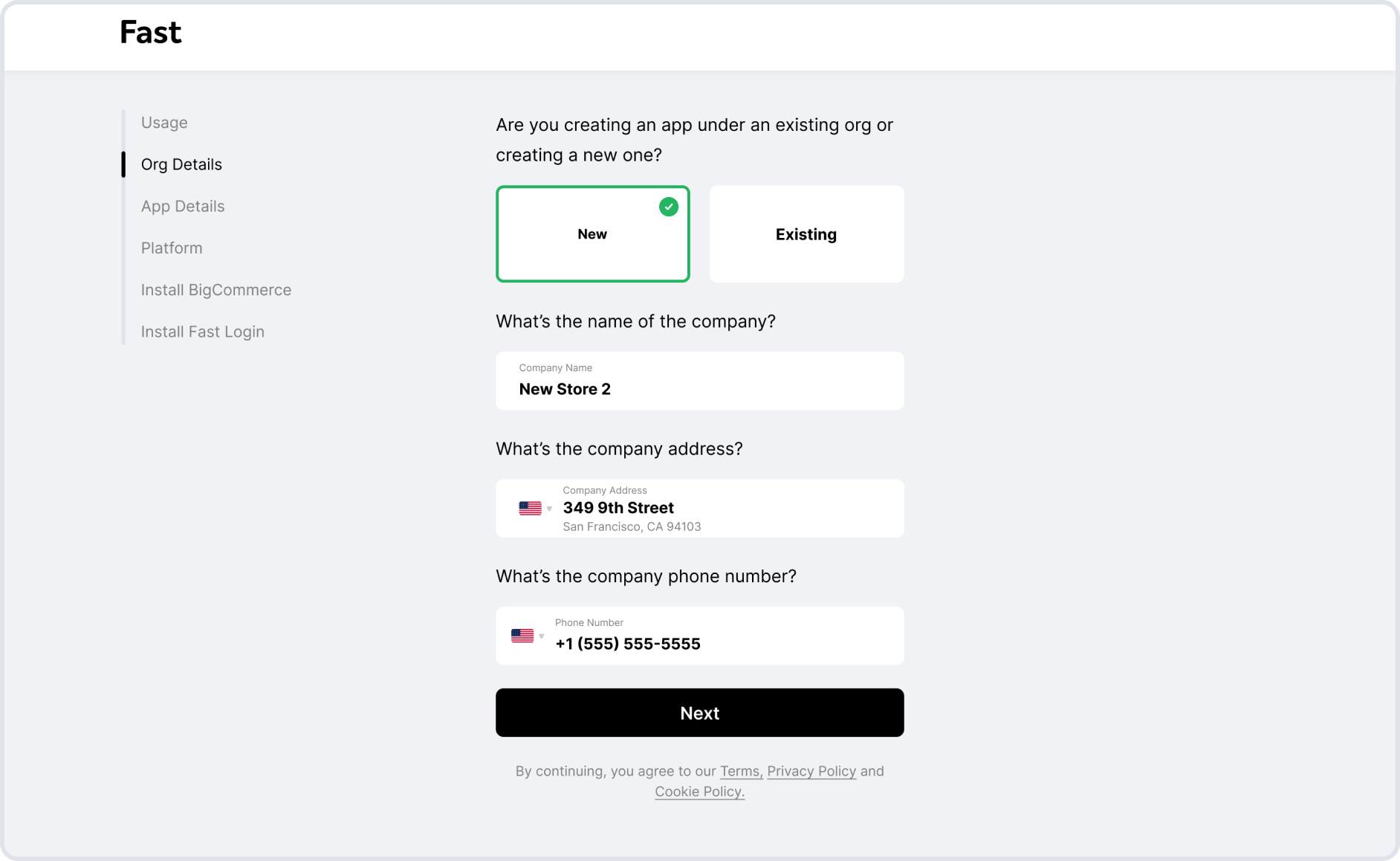Expand the address country dropdown arrow
The width and height of the screenshot is (1400, 861).
coord(549,509)
